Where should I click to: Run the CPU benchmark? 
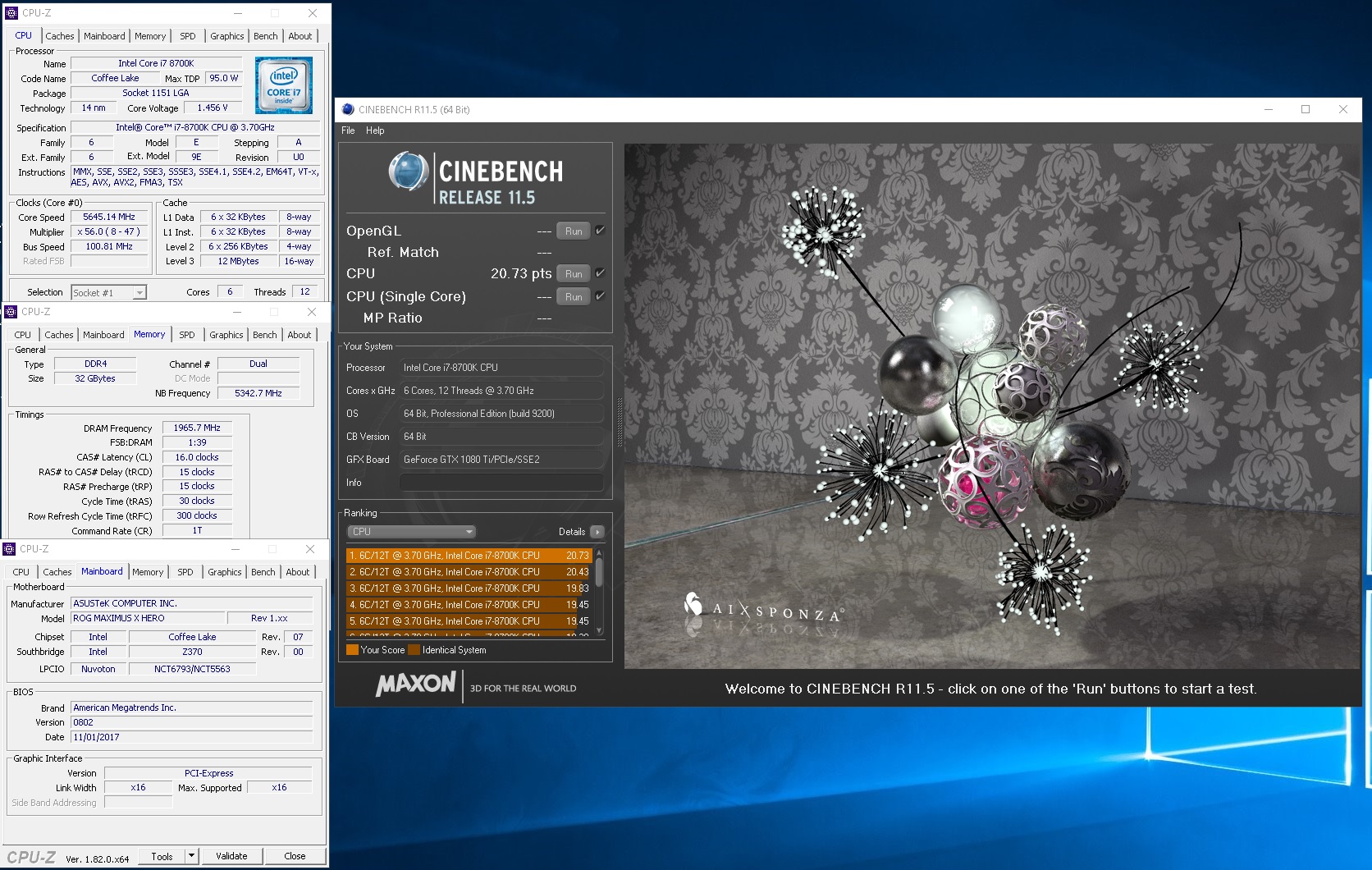click(x=574, y=274)
